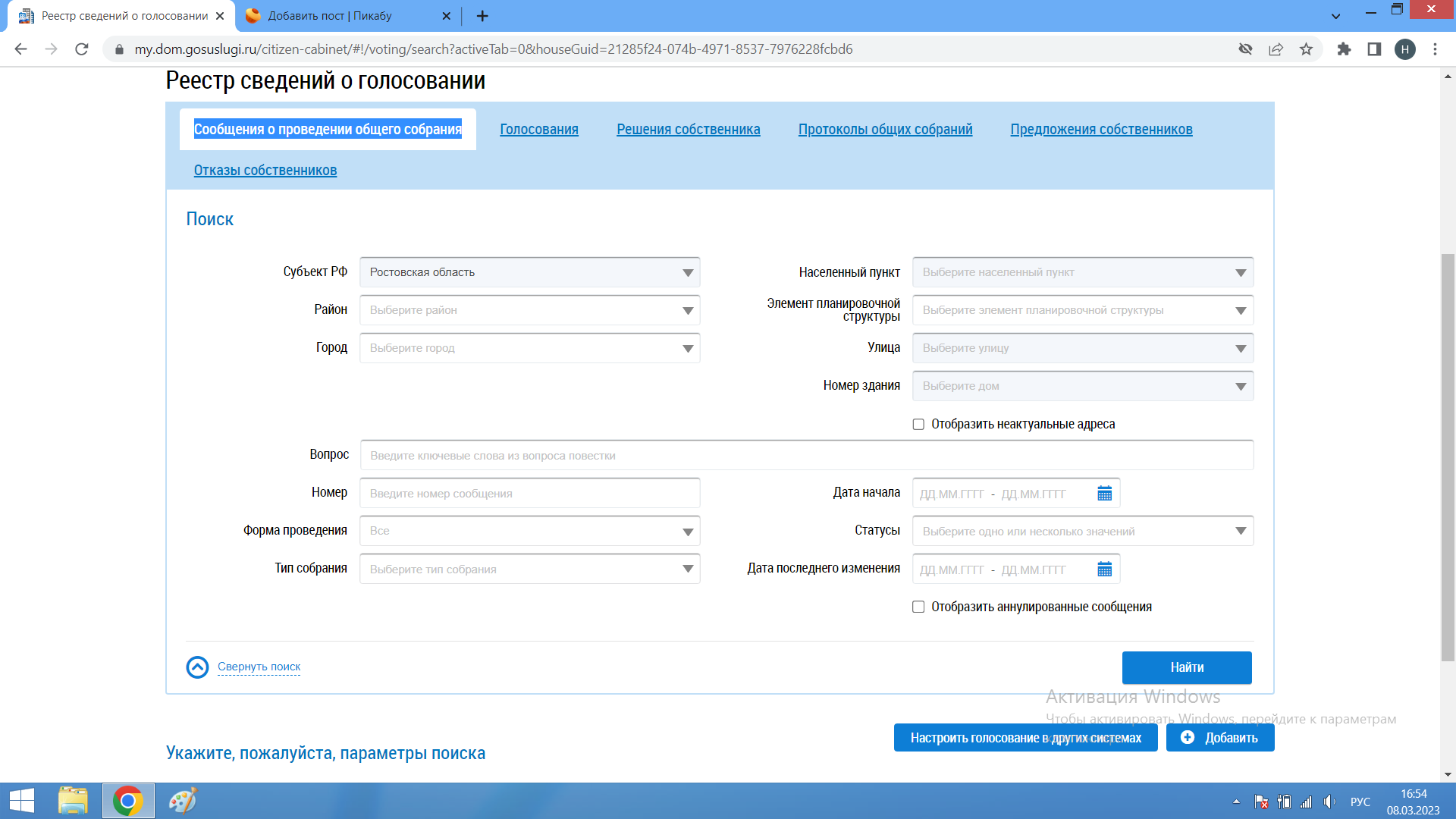Screen dimensions: 1456x819
Task: Open the Номер здания dropdown
Action: (x=1082, y=386)
